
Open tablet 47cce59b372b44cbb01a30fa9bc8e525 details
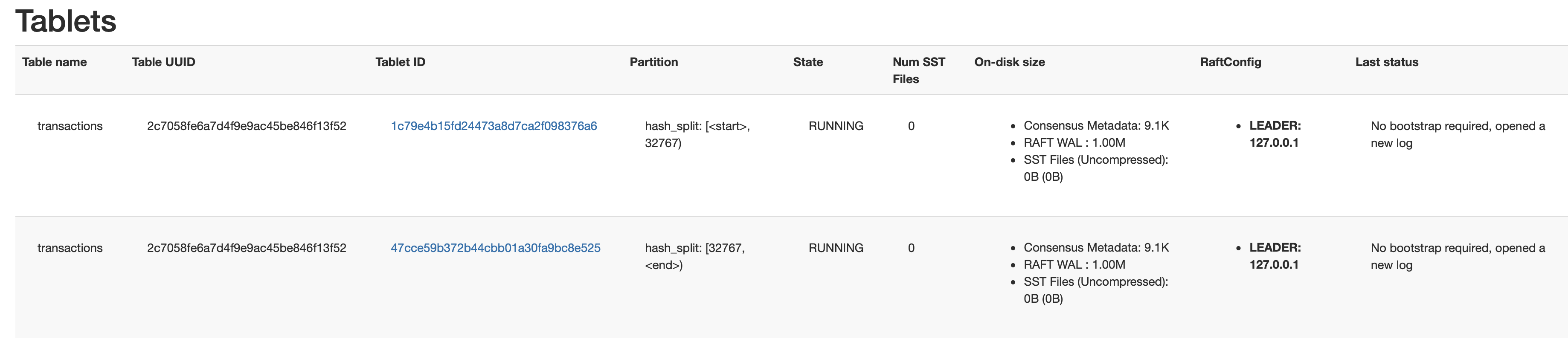click(x=496, y=248)
